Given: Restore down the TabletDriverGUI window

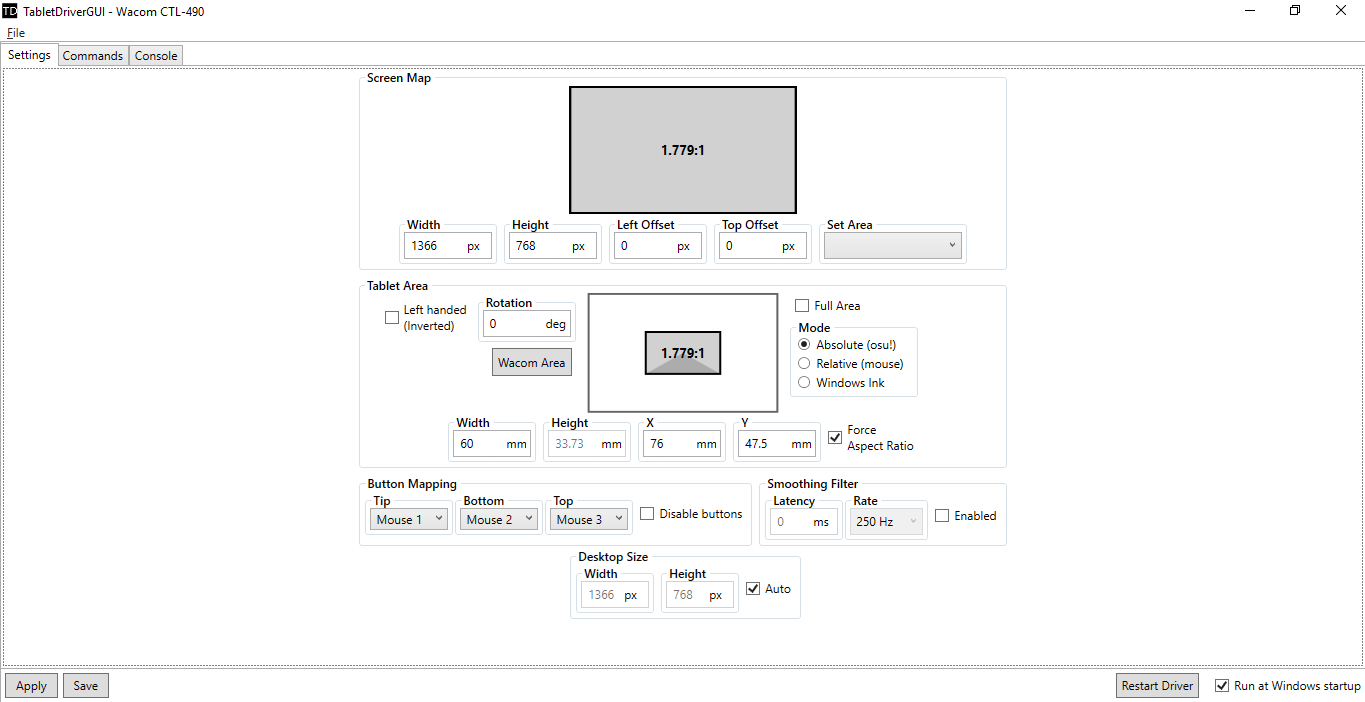Looking at the screenshot, I should click(1295, 11).
